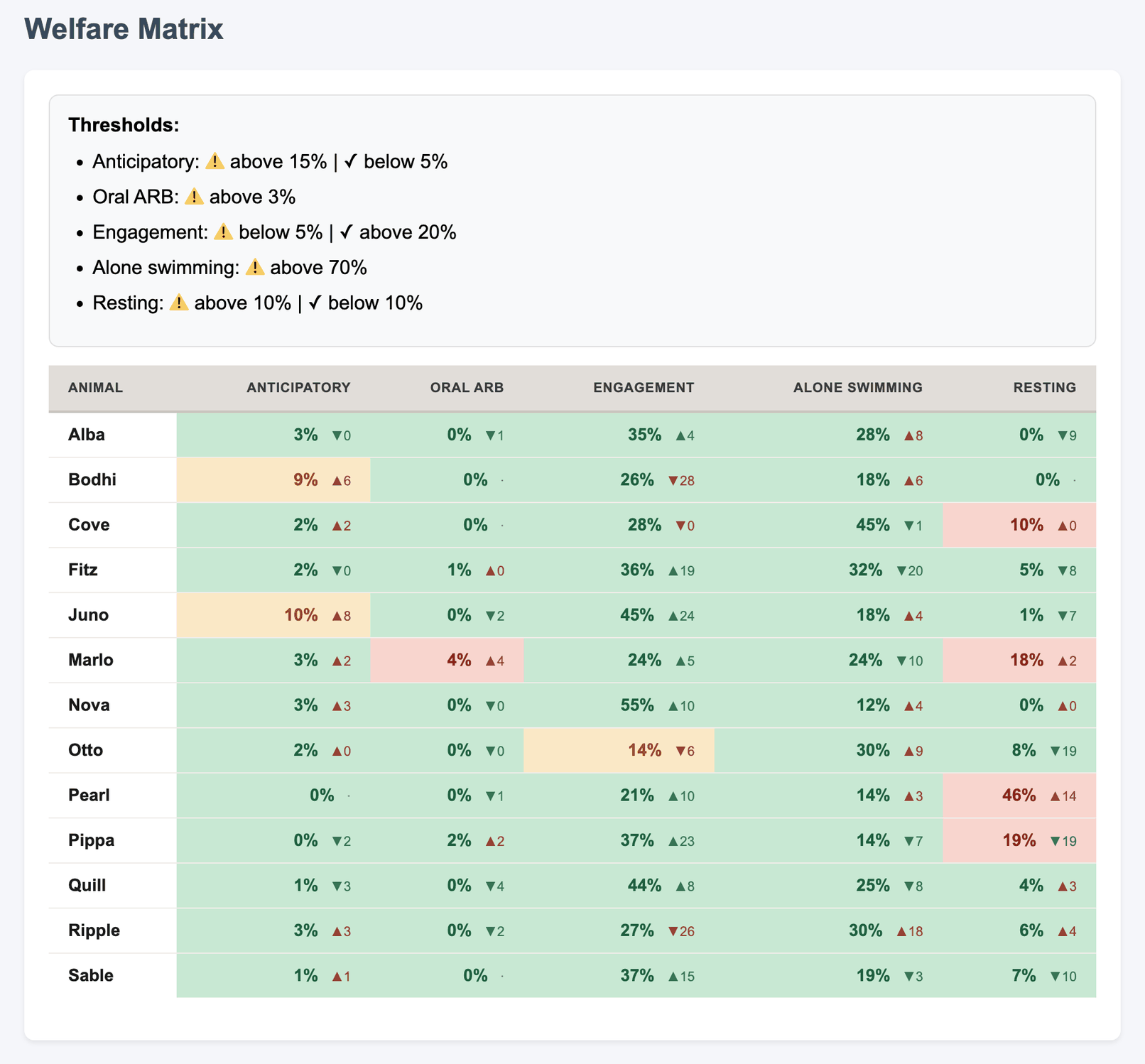The height and width of the screenshot is (1064, 1145).
Task: Click Juno's 10% anticipatory cell
Action: (x=273, y=615)
